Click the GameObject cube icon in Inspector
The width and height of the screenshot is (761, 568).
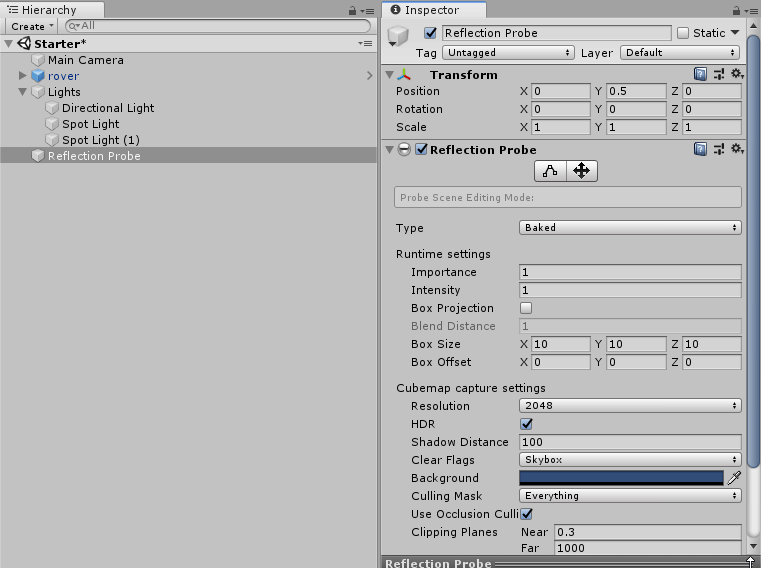(x=399, y=38)
